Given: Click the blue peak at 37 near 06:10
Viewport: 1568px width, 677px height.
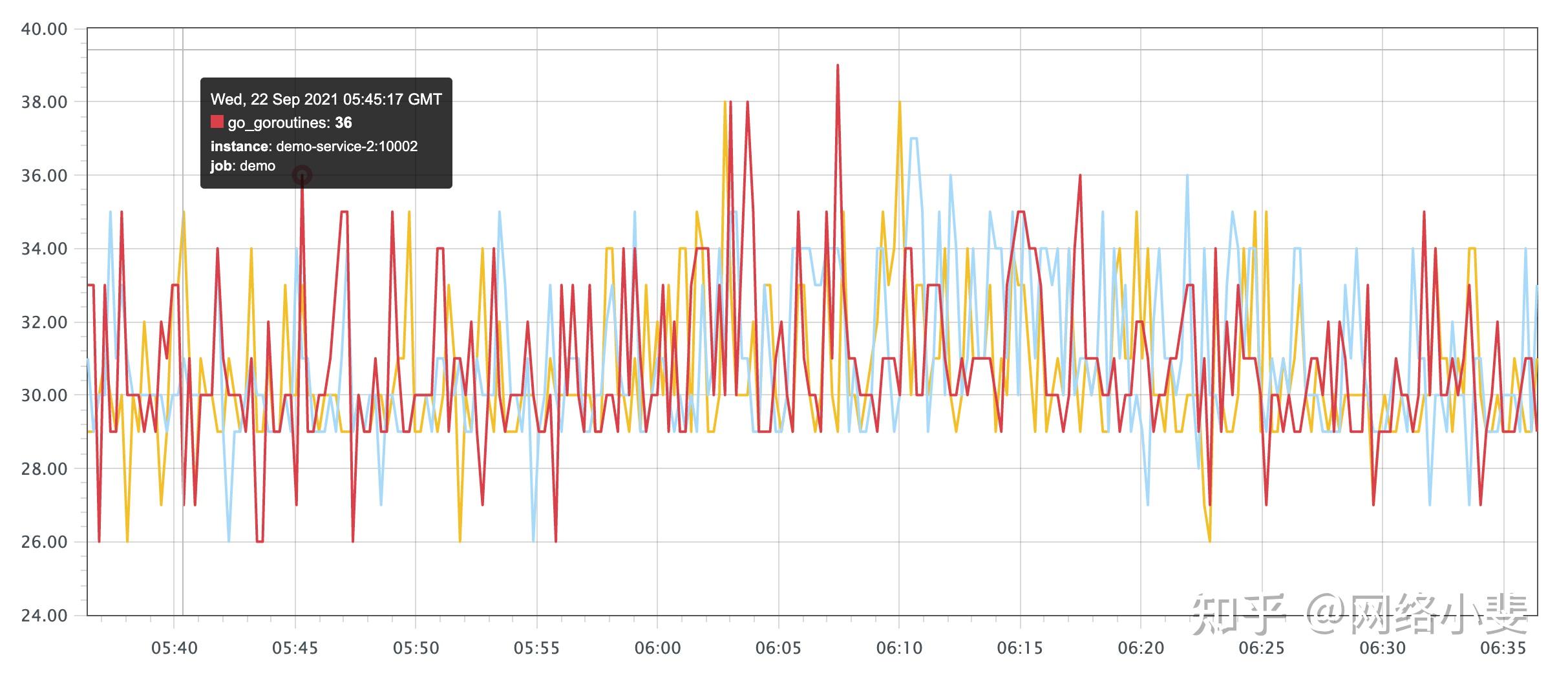Looking at the screenshot, I should 914,138.
